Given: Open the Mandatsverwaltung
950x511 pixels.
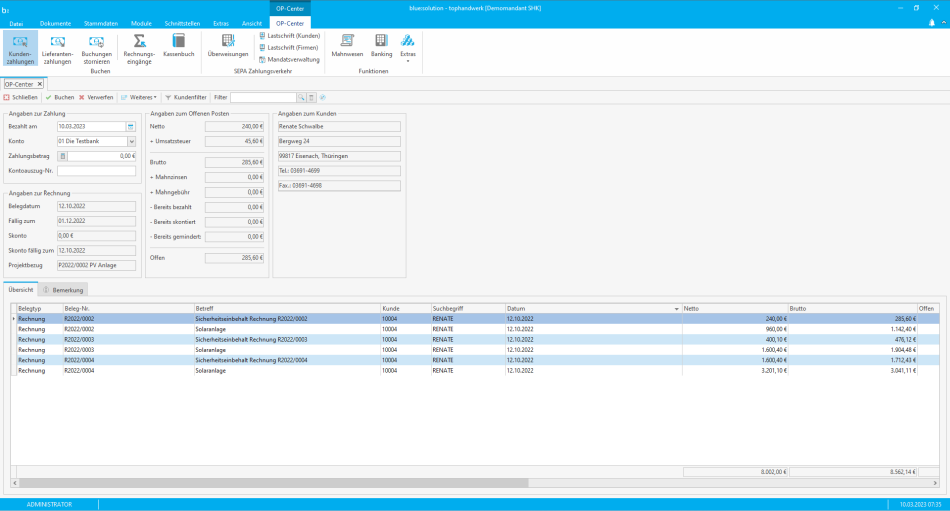Looking at the screenshot, I should (289, 59).
